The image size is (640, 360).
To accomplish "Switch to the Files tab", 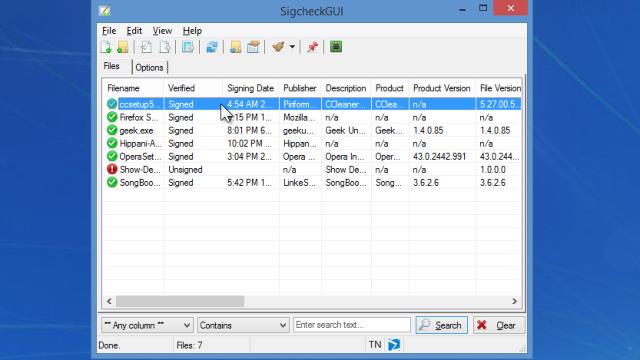I will tap(111, 66).
